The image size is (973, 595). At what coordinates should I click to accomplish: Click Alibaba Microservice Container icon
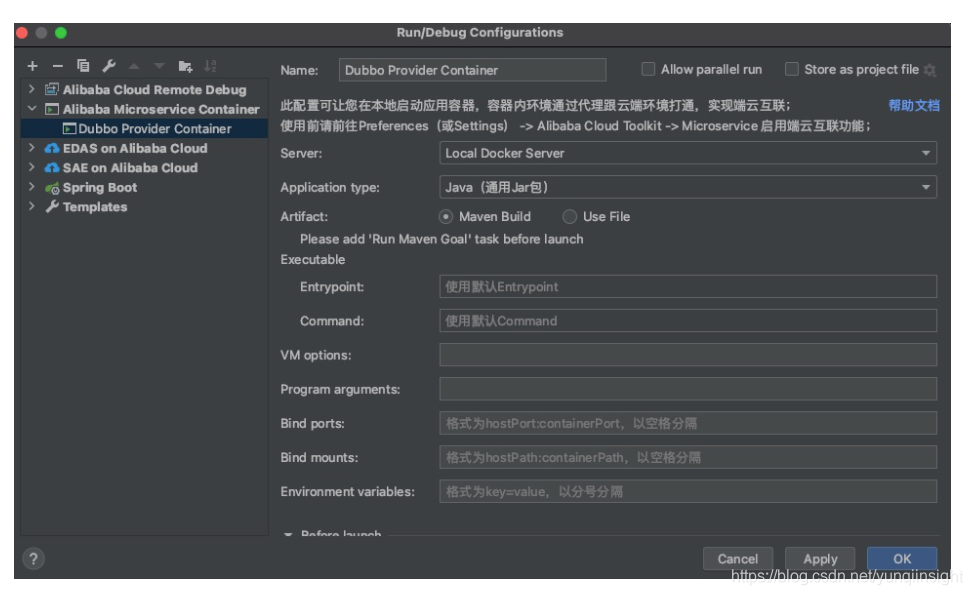[x=52, y=109]
